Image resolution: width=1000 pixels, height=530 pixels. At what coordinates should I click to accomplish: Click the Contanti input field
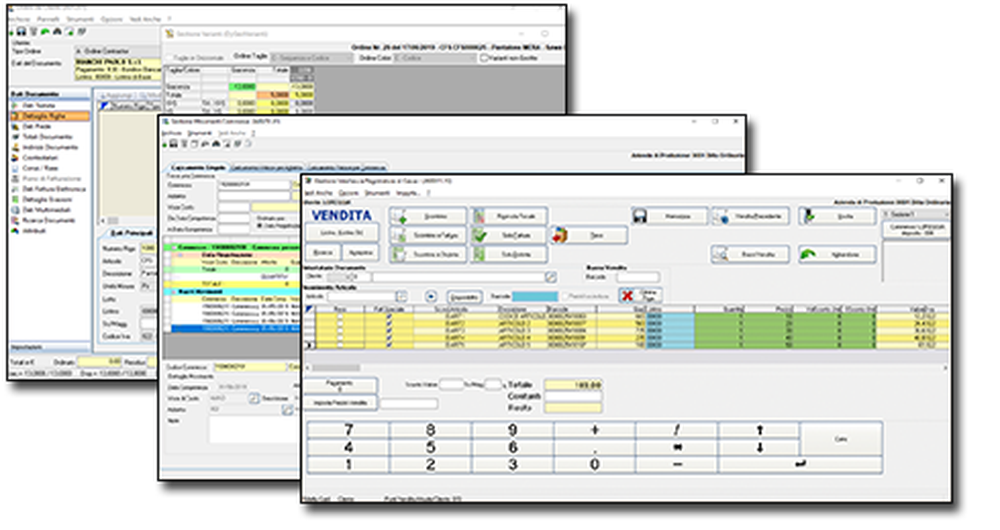(x=573, y=397)
